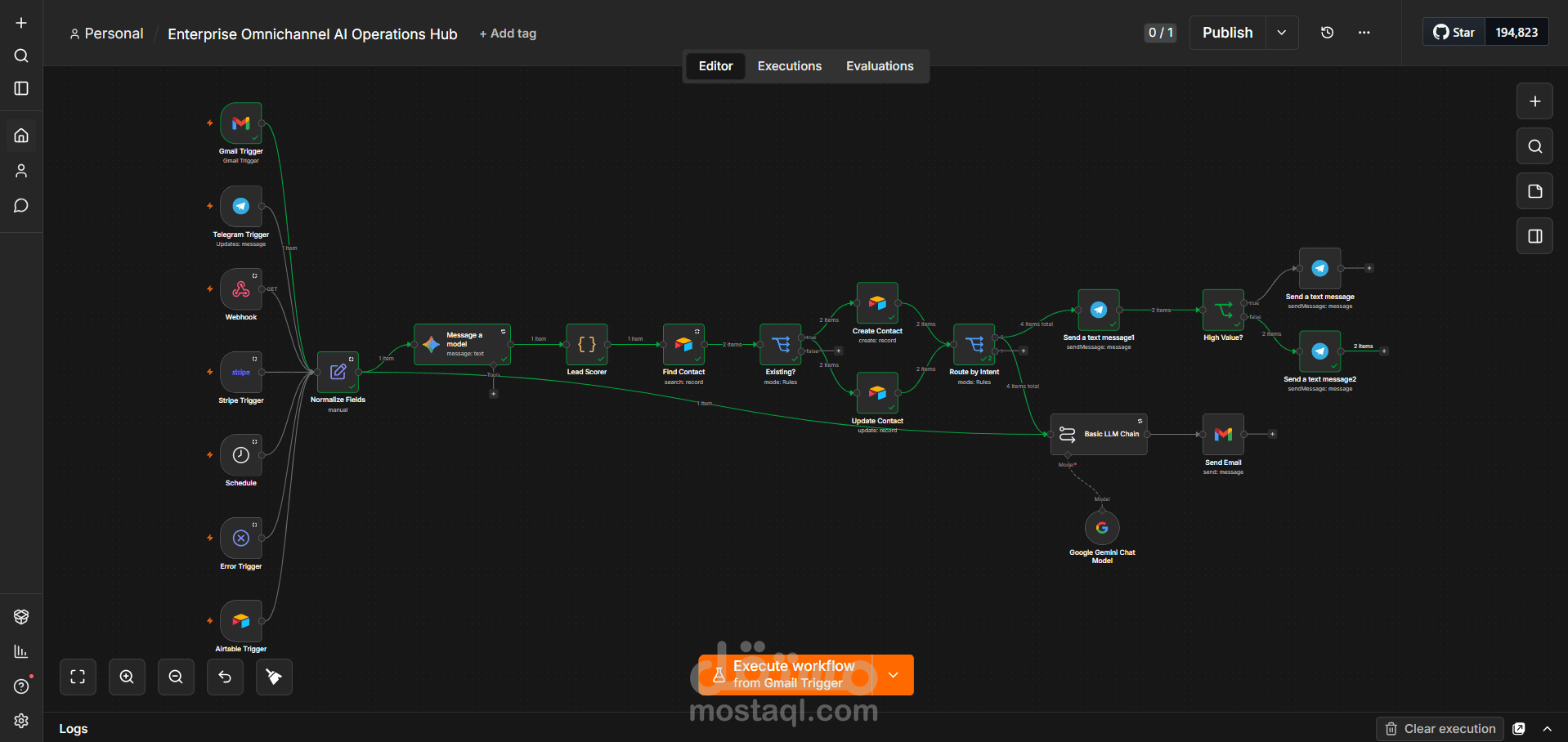This screenshot has width=1568, height=742.
Task: Click the Publish button
Action: (x=1227, y=33)
